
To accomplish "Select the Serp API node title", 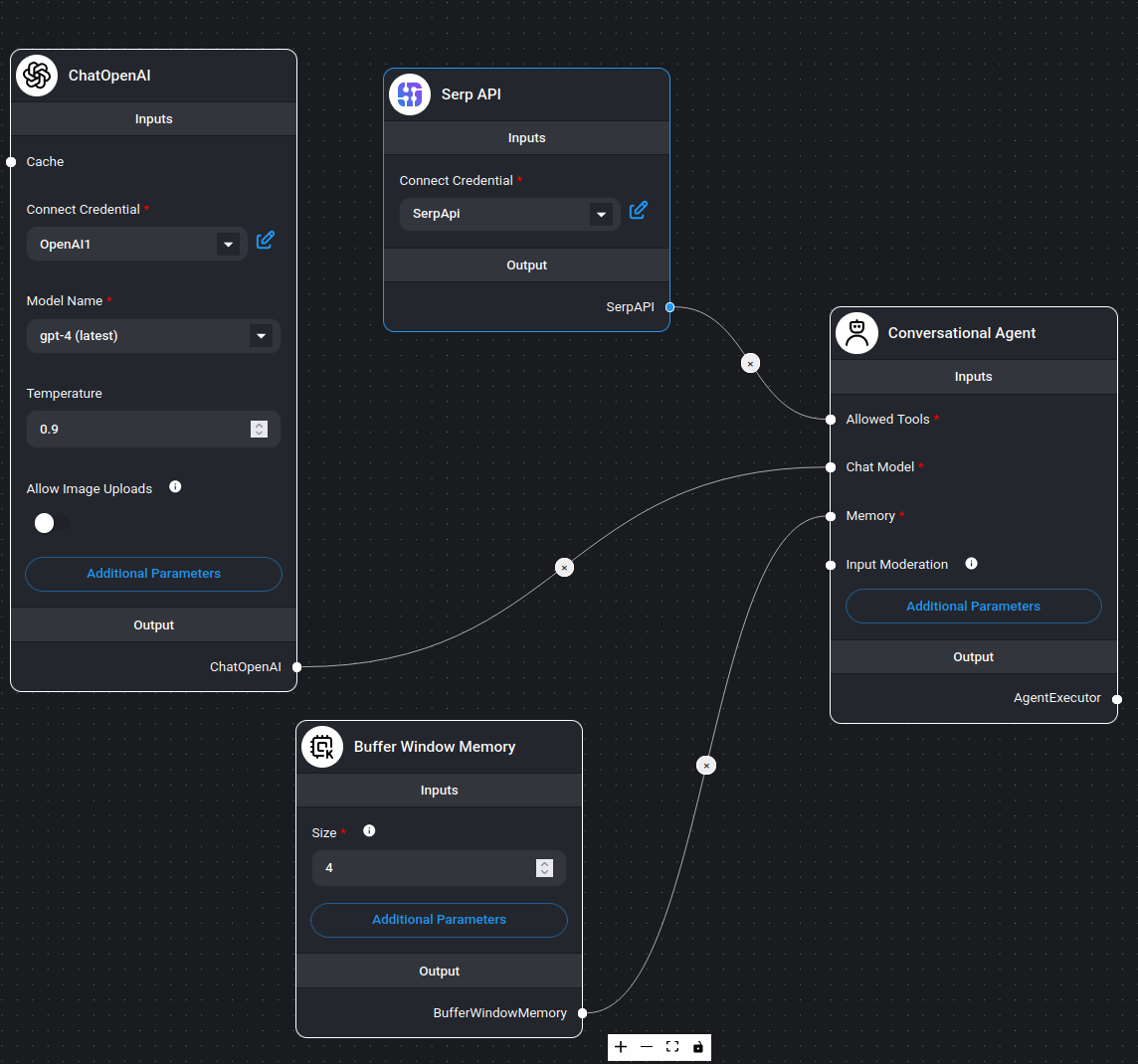I will (472, 94).
